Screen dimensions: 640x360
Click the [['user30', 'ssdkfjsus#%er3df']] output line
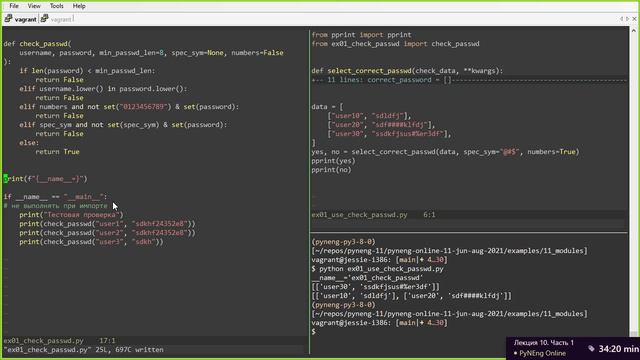coord(376,287)
